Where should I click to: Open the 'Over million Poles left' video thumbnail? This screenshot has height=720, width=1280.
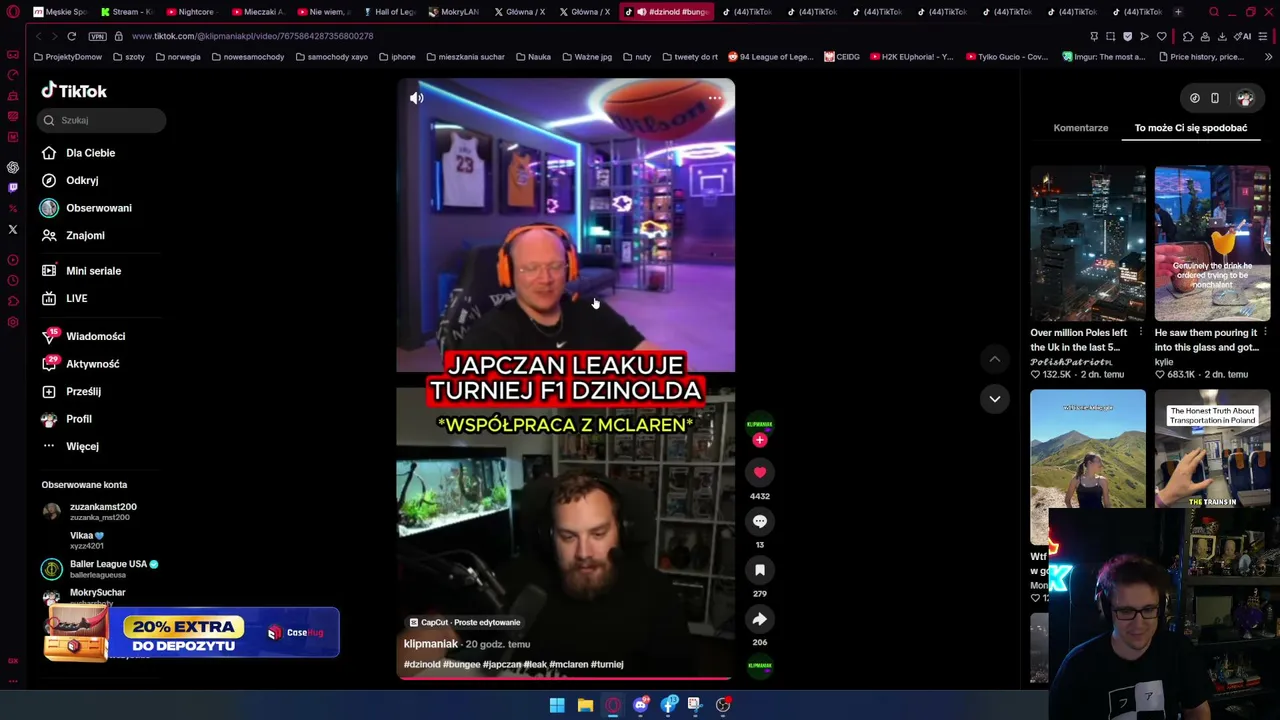tap(1088, 243)
